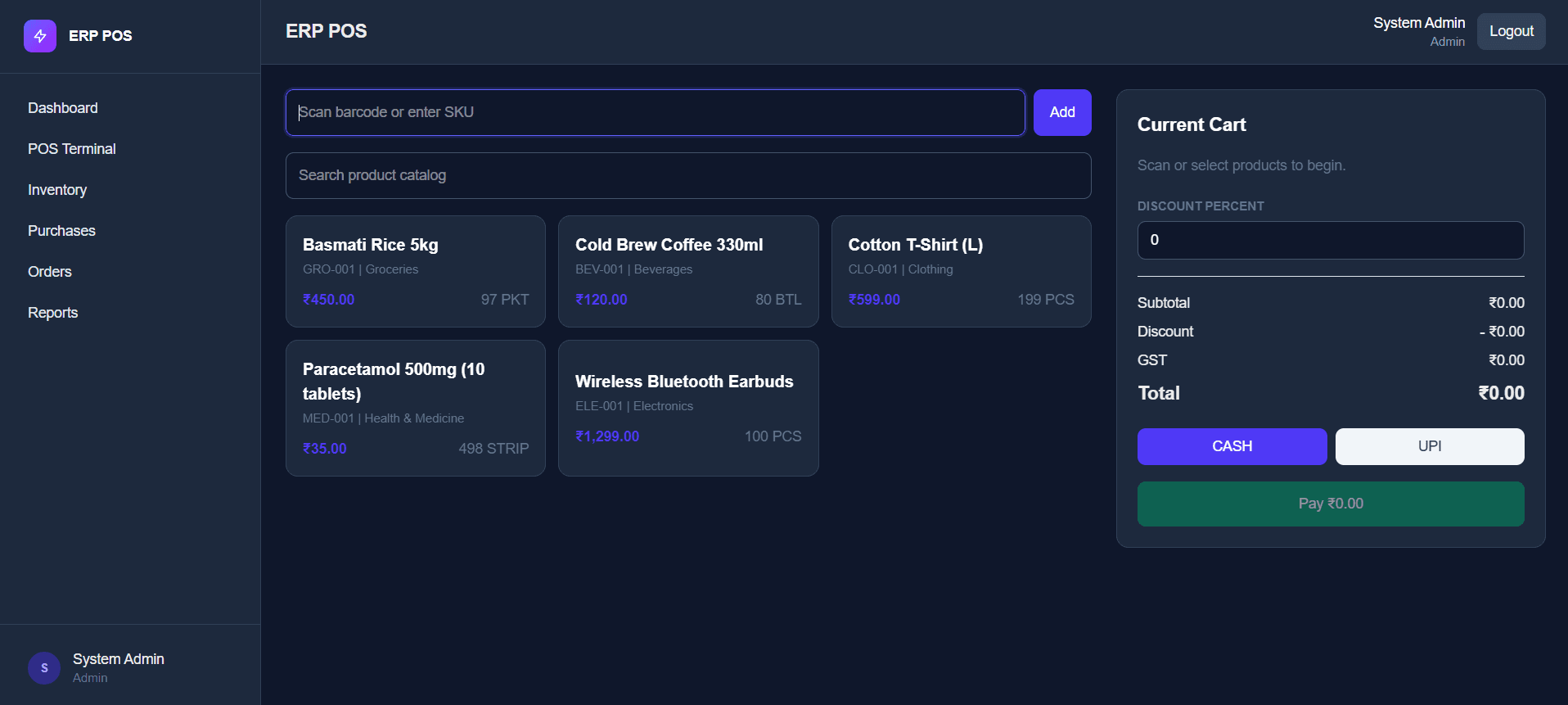Click the ₹450.00 price on Basmati Rice
Screen dimensions: 1568x705
click(x=328, y=300)
